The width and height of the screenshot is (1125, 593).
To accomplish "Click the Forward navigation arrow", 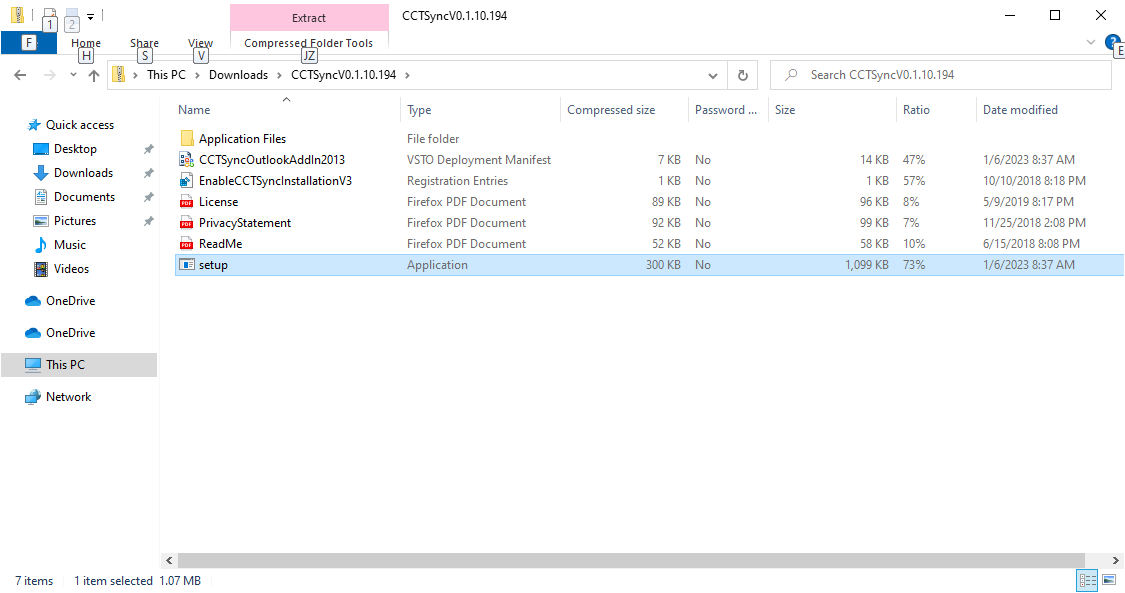I will [49, 75].
